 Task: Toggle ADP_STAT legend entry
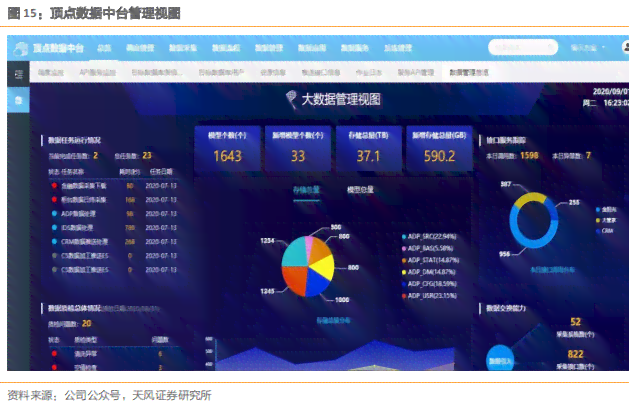(430, 260)
